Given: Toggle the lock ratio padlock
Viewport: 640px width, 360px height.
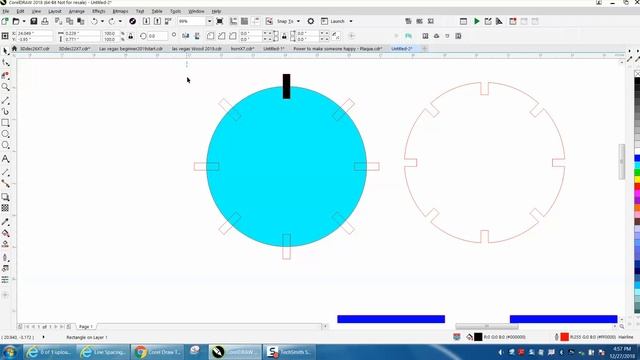Looking at the screenshot, I should [131, 36].
